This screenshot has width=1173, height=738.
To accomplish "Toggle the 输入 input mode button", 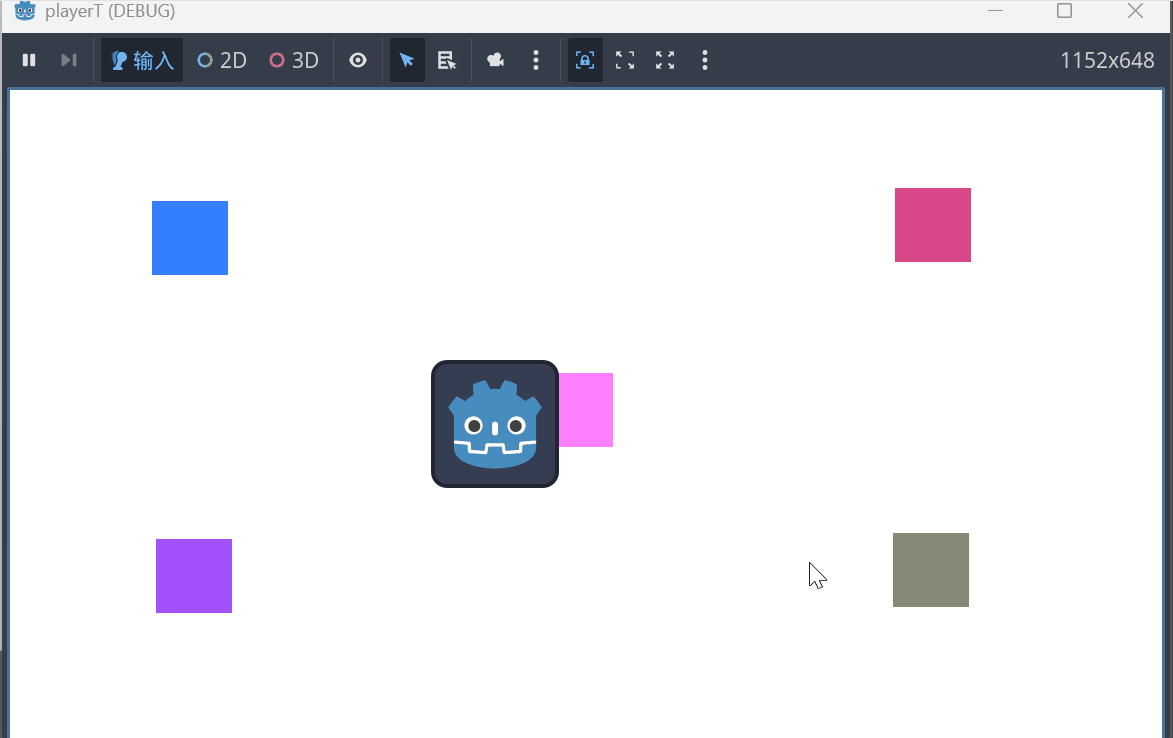I will click(142, 60).
